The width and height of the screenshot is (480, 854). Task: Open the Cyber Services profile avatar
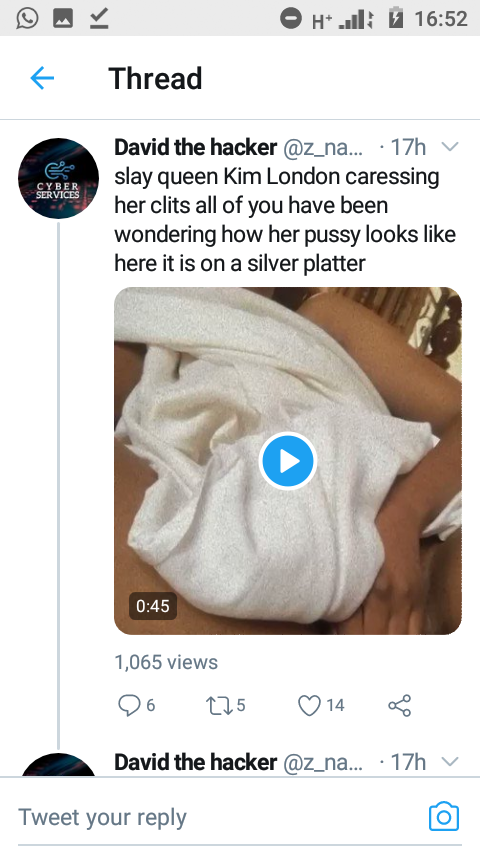point(58,178)
